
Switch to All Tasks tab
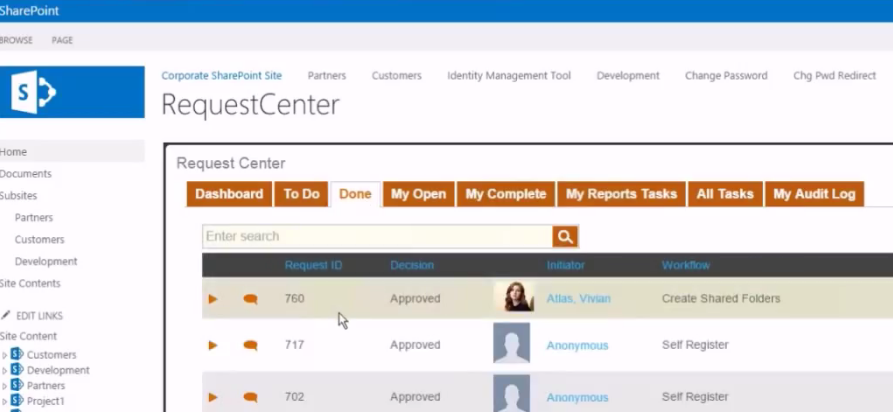pos(725,194)
